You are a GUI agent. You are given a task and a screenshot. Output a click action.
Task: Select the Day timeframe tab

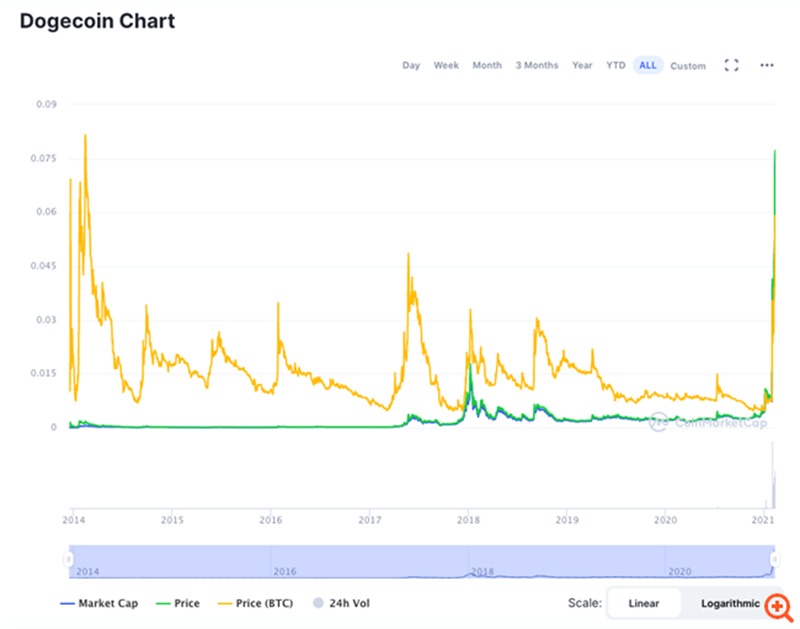coord(411,64)
